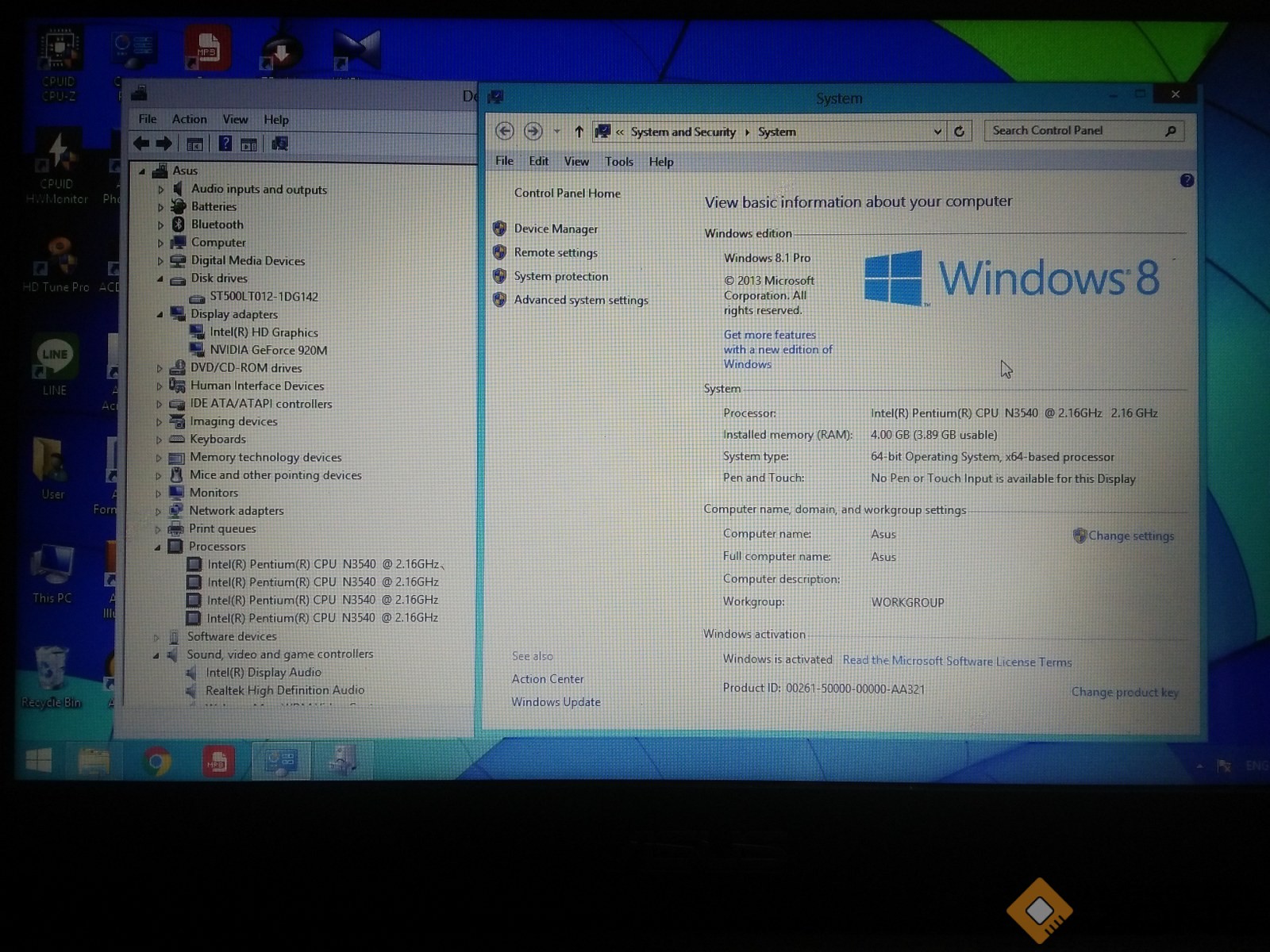Image resolution: width=1270 pixels, height=952 pixels.
Task: Open the address bar history dropdown
Action: pos(937,132)
